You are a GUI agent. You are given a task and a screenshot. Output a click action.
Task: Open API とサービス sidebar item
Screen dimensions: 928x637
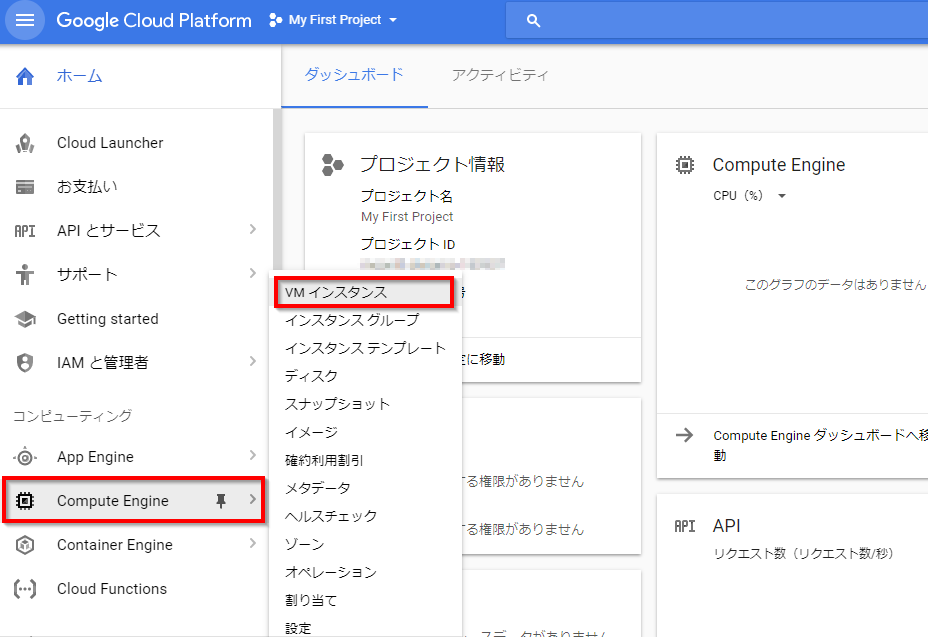click(x=109, y=230)
